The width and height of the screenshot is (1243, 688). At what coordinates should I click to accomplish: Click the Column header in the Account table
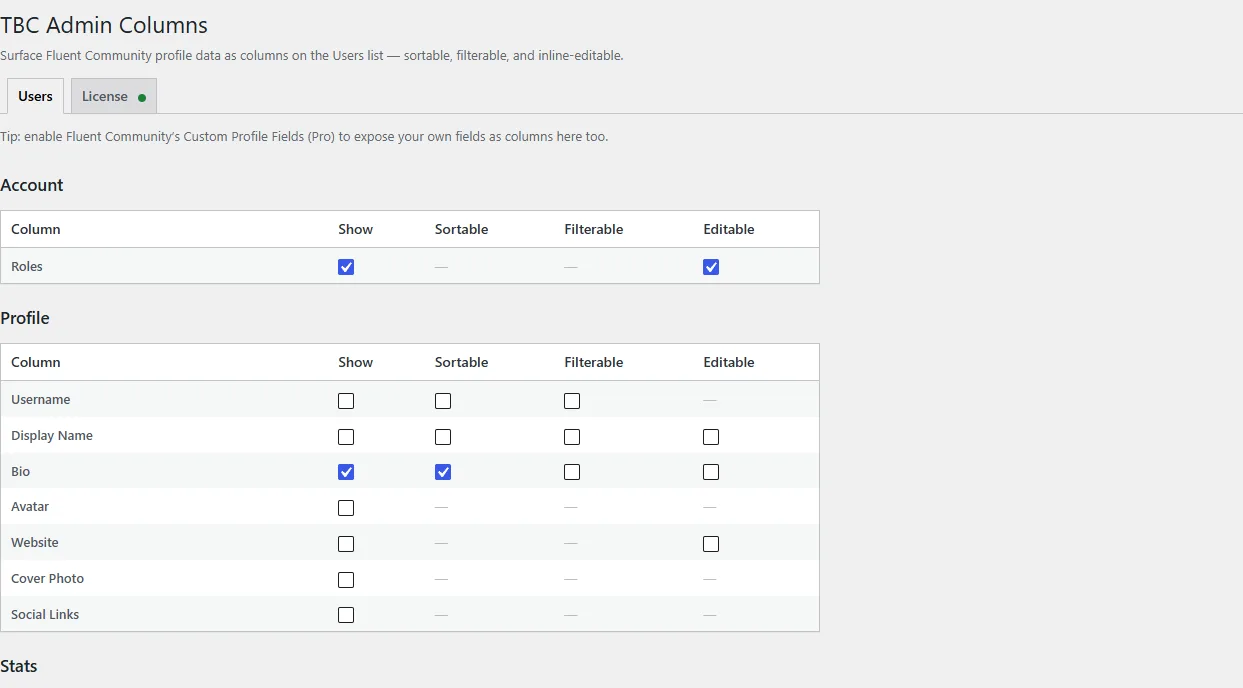pos(36,229)
